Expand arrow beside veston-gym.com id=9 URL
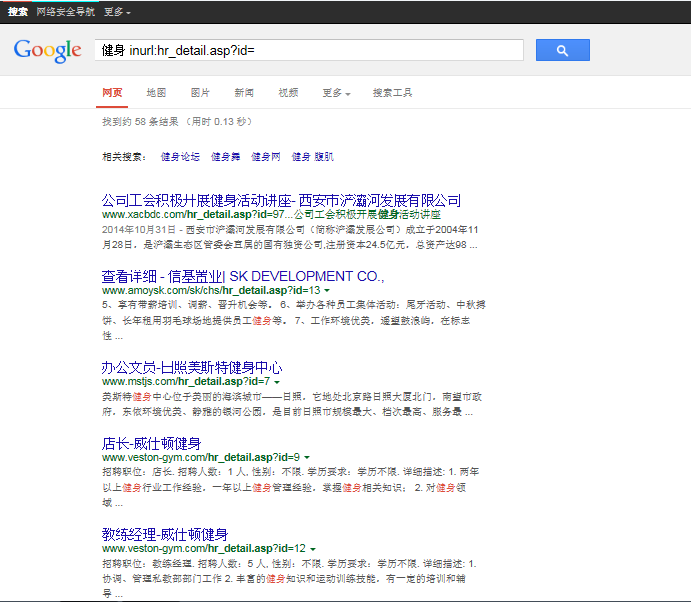 click(307, 457)
